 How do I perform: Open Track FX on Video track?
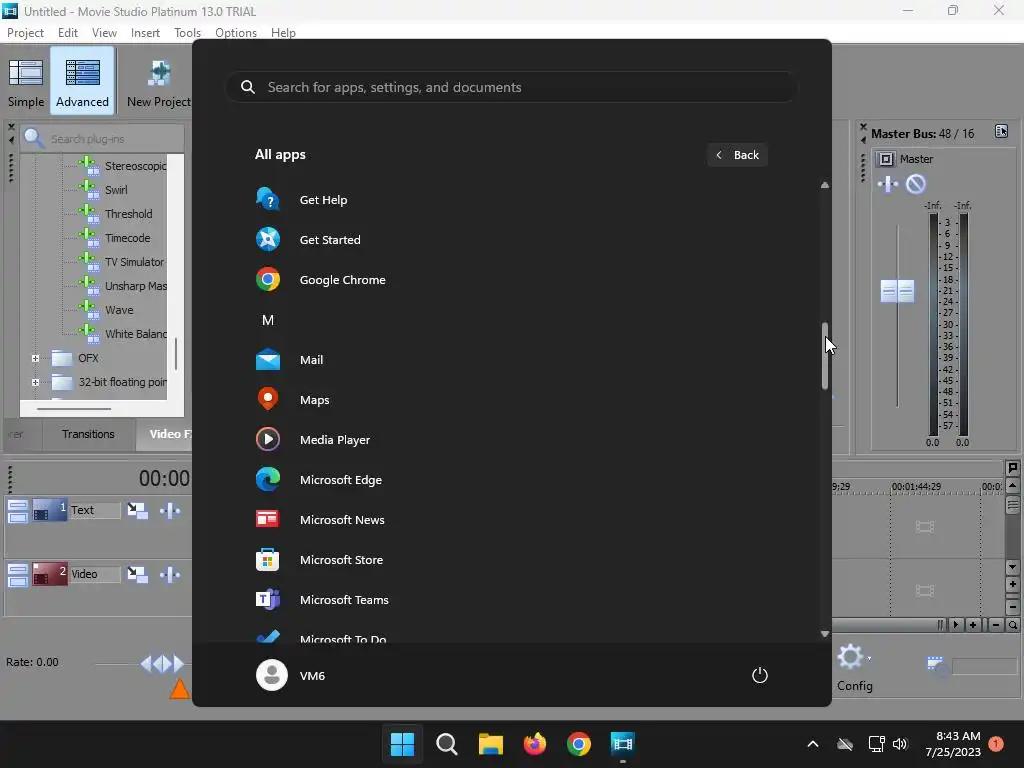click(x=170, y=574)
